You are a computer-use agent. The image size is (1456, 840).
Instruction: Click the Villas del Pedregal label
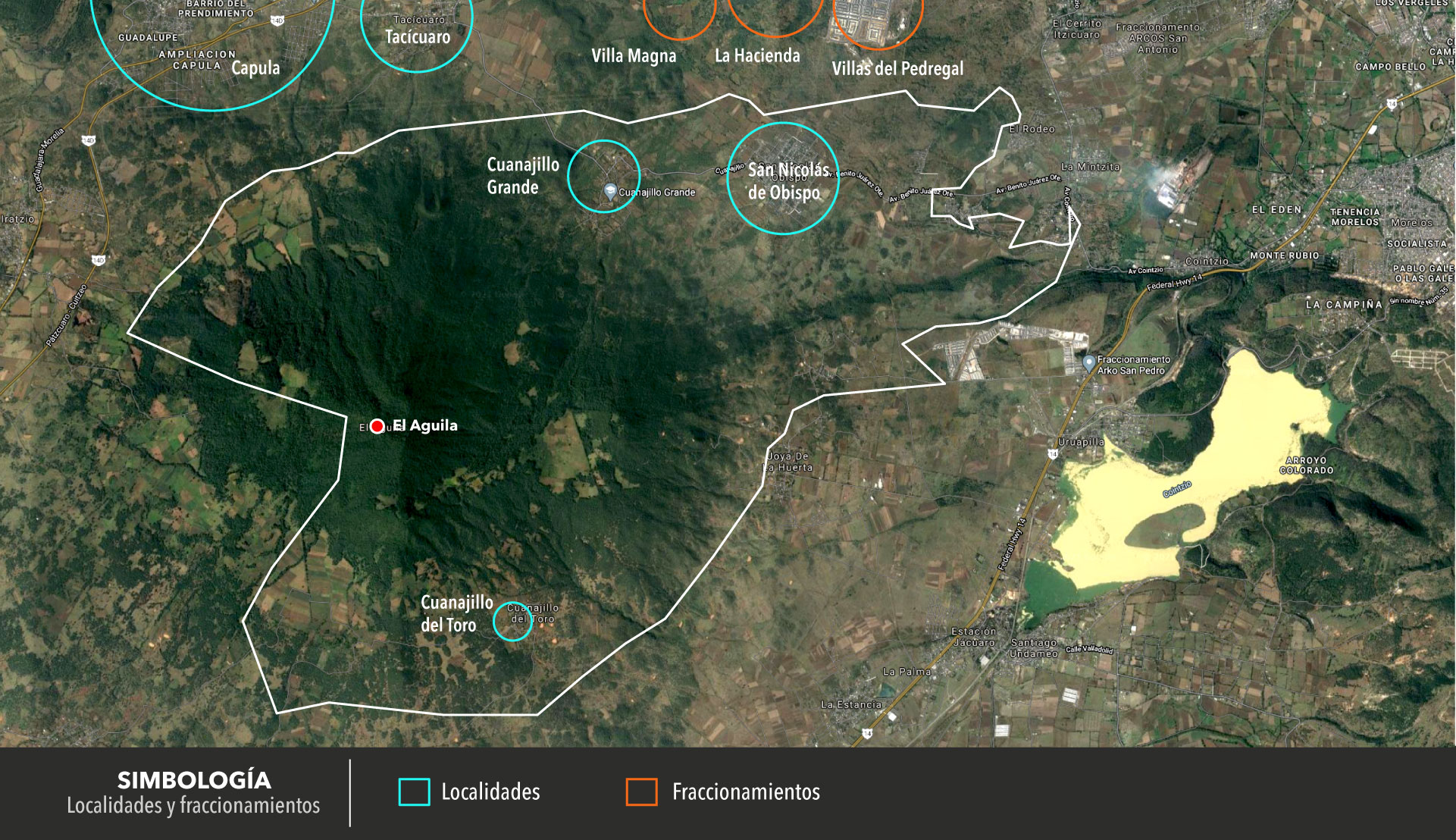[897, 69]
